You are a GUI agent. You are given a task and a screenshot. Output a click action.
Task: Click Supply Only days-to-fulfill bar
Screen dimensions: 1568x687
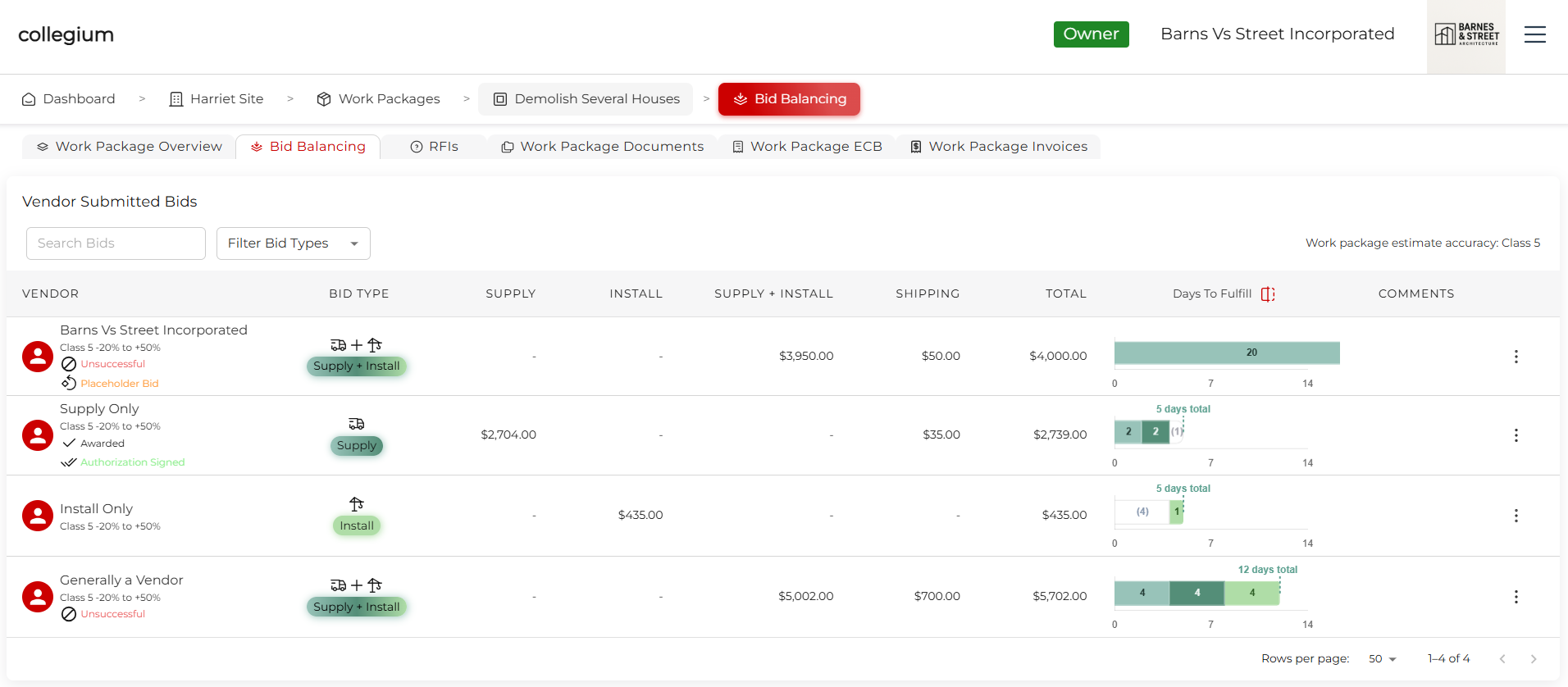(1148, 431)
